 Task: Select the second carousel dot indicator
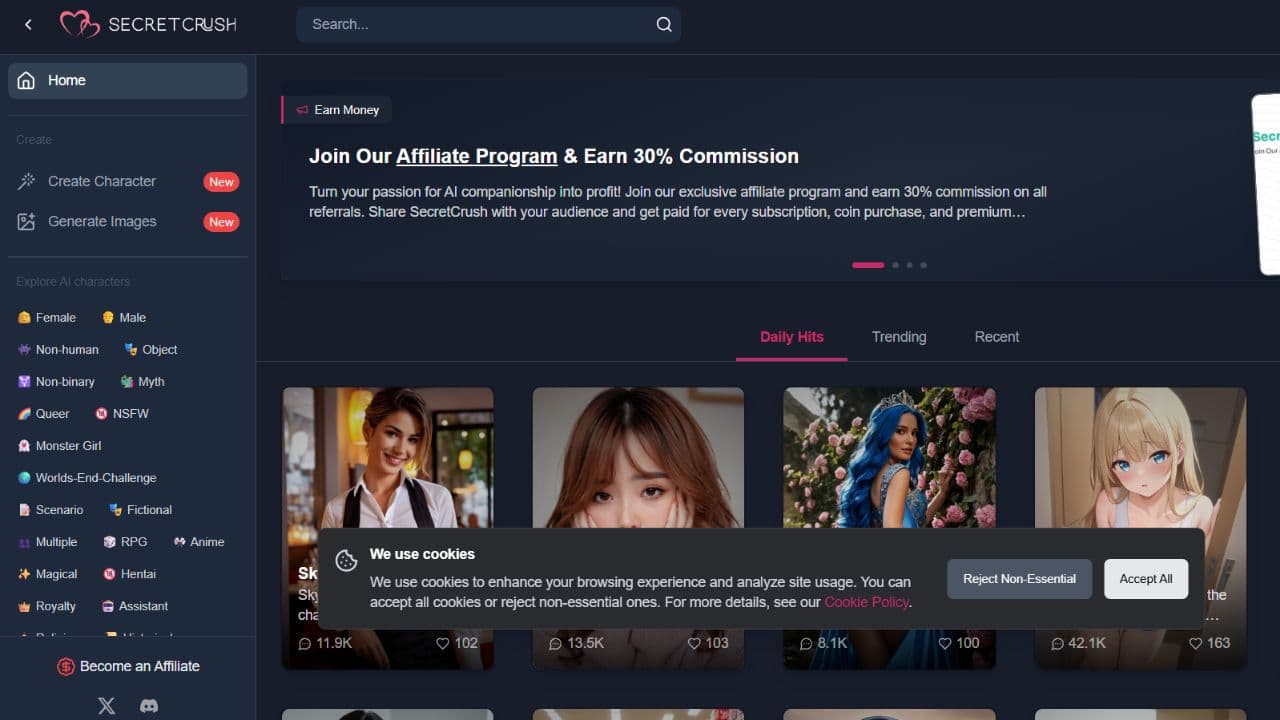(895, 265)
